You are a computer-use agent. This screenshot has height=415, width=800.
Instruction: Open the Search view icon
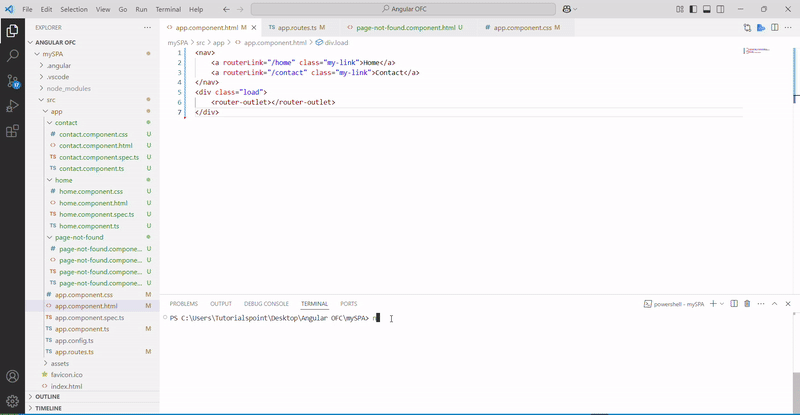[x=12, y=55]
